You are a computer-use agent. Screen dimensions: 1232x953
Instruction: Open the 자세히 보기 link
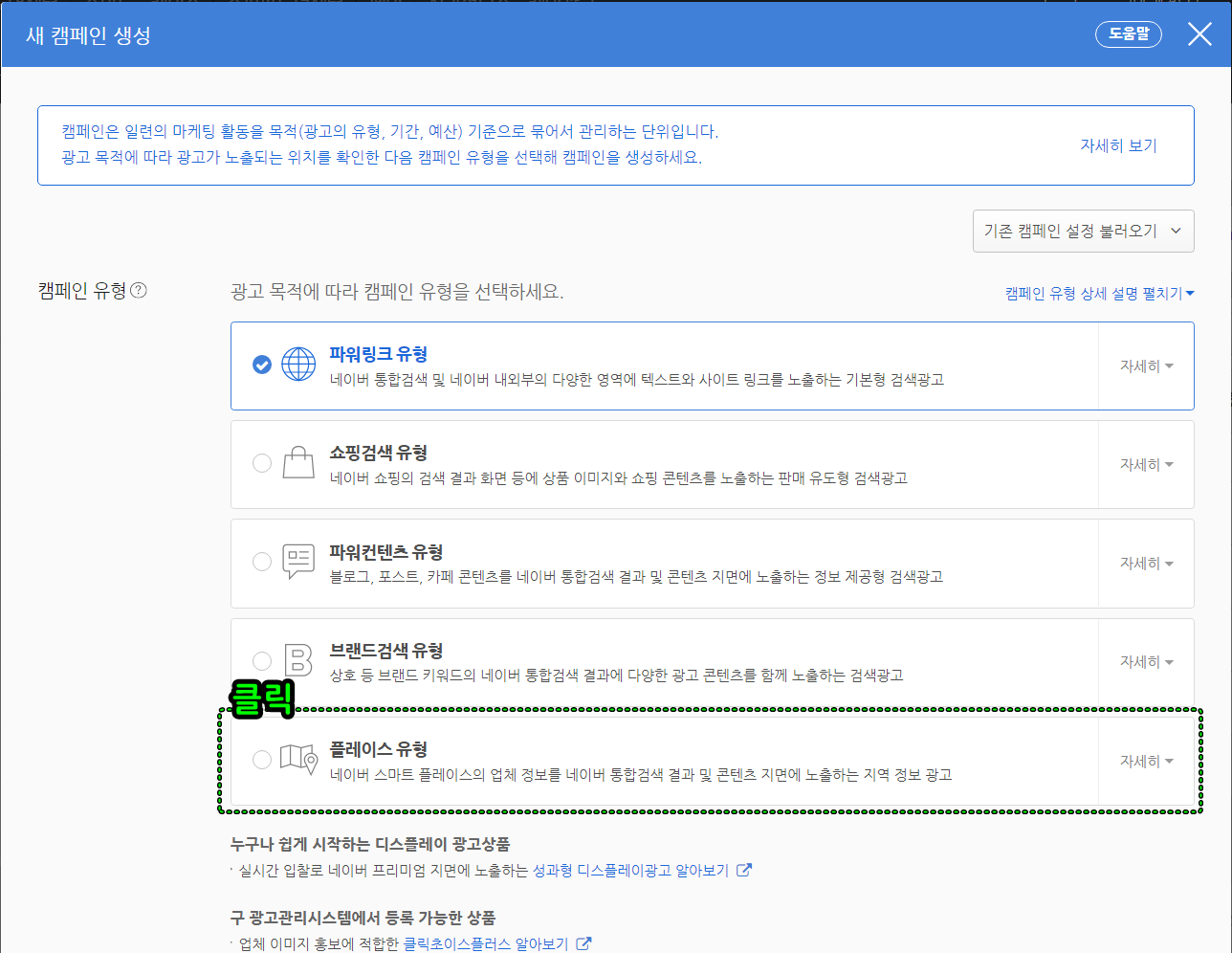(1118, 145)
